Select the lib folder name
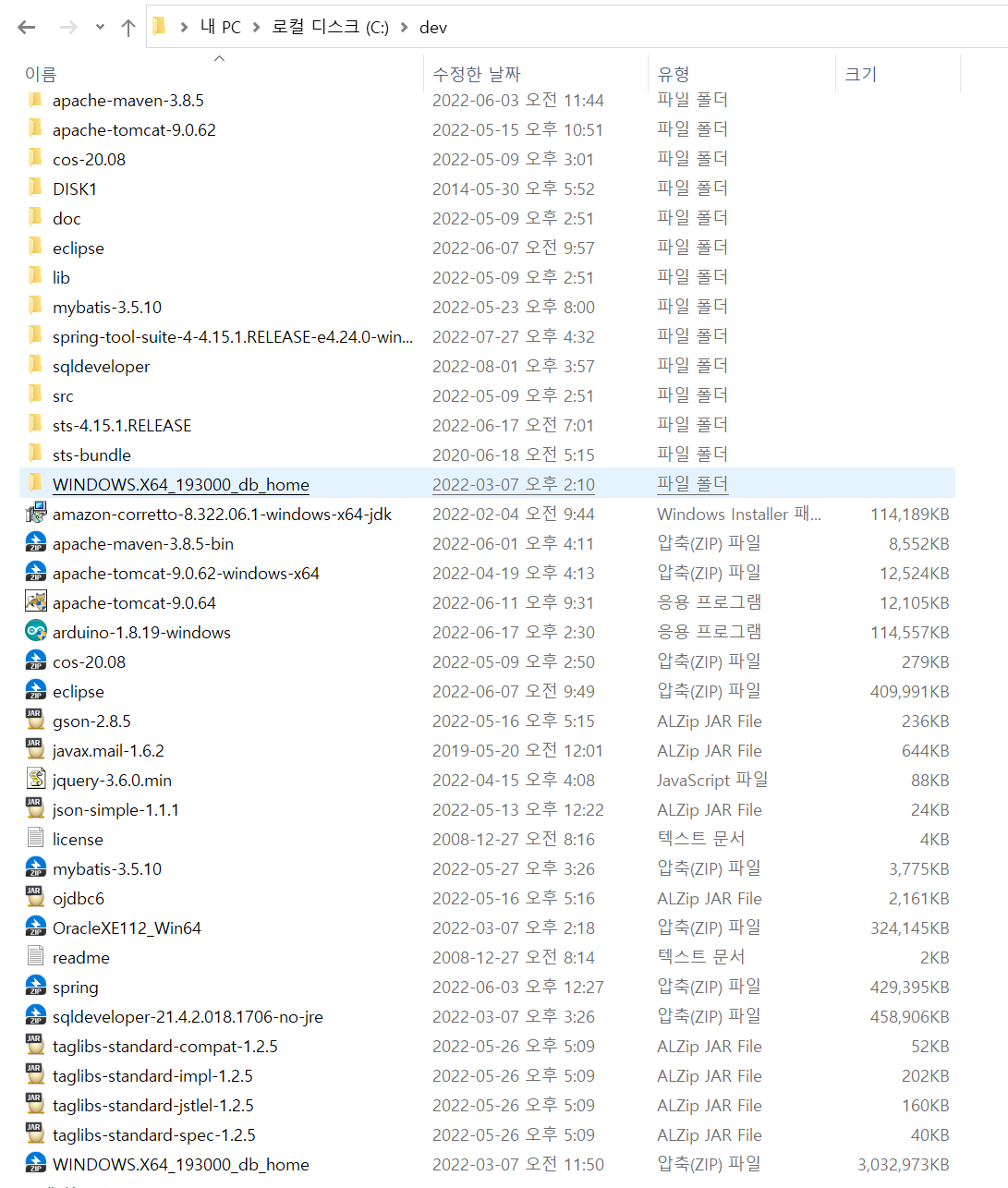 click(61, 278)
